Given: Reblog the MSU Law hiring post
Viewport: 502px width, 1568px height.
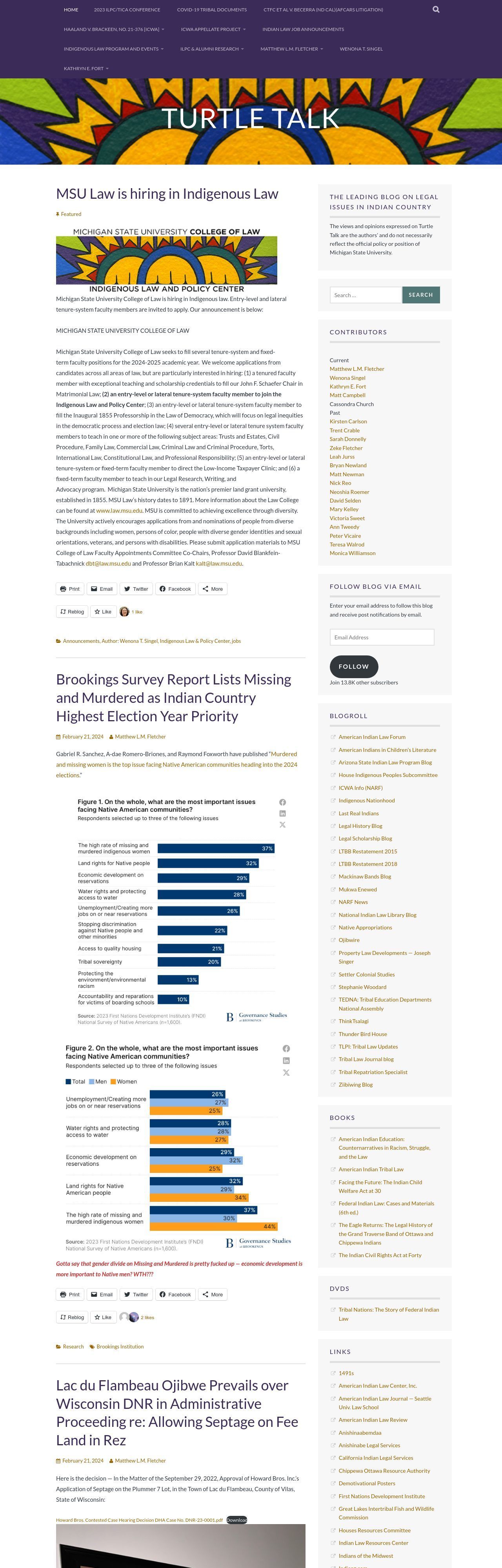Looking at the screenshot, I should point(72,612).
